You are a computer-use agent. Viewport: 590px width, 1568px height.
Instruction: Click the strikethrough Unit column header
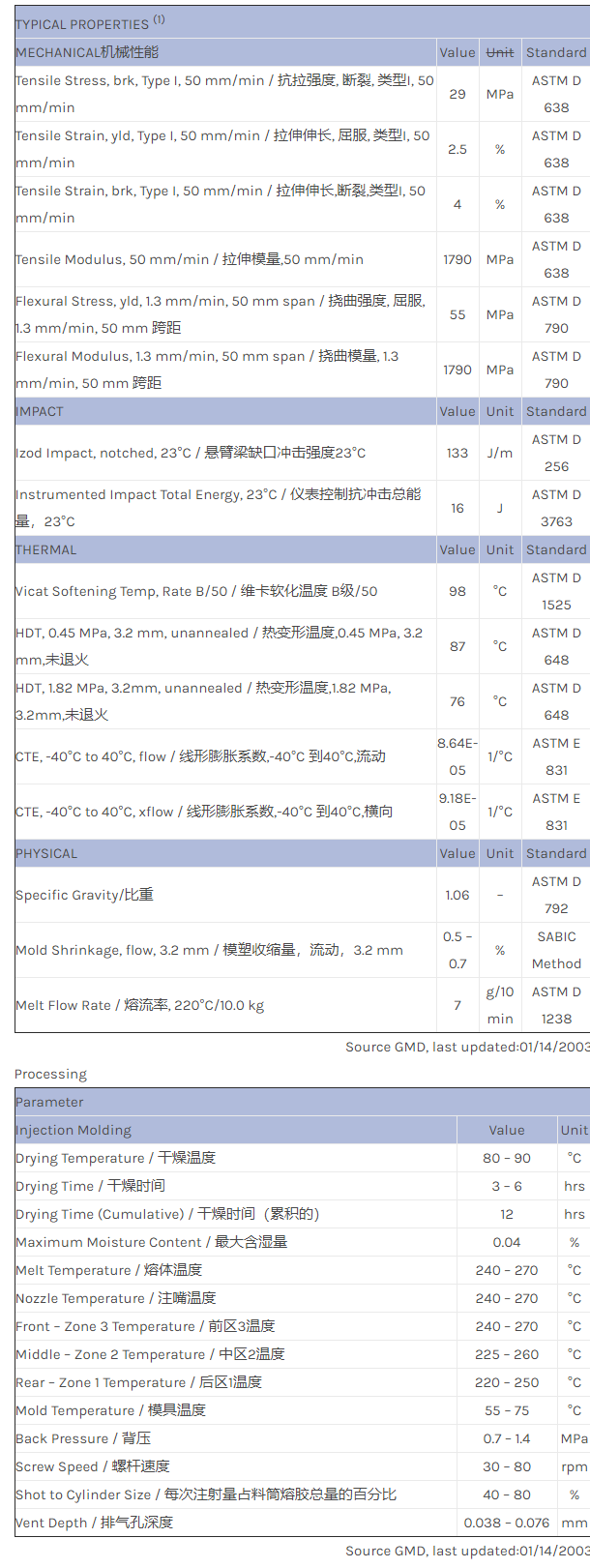[500, 52]
